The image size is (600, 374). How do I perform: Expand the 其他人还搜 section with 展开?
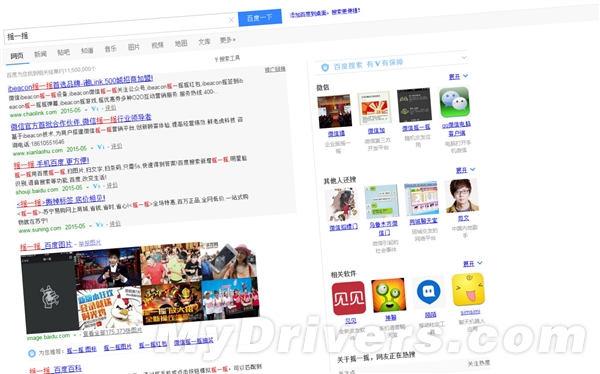point(466,170)
